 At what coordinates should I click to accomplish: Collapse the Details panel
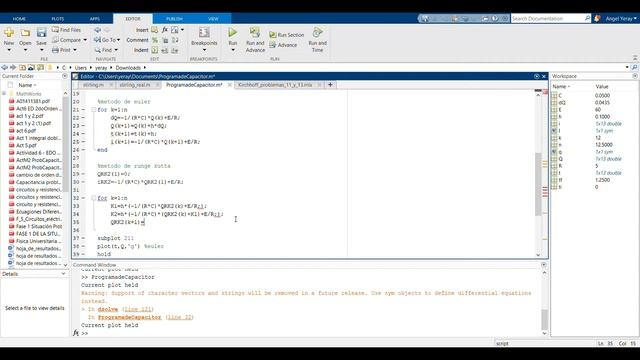63,274
